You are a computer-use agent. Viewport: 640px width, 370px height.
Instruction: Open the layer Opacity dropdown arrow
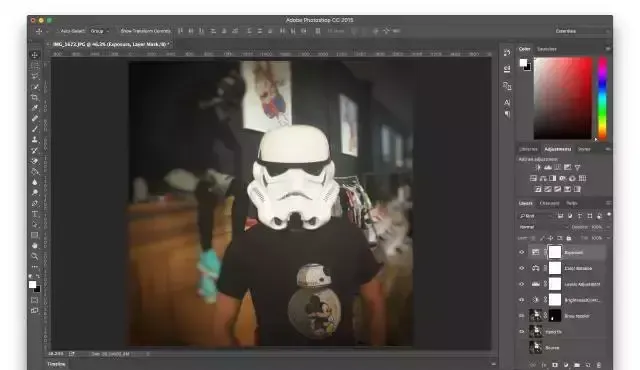[x=608, y=227]
